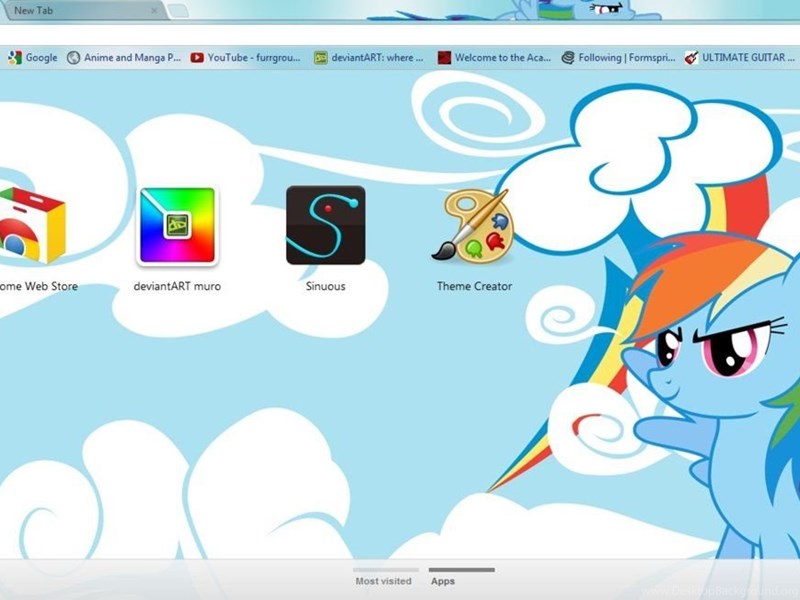The width and height of the screenshot is (800, 600).
Task: Click the Google bookmark favicon
Action: [14, 58]
